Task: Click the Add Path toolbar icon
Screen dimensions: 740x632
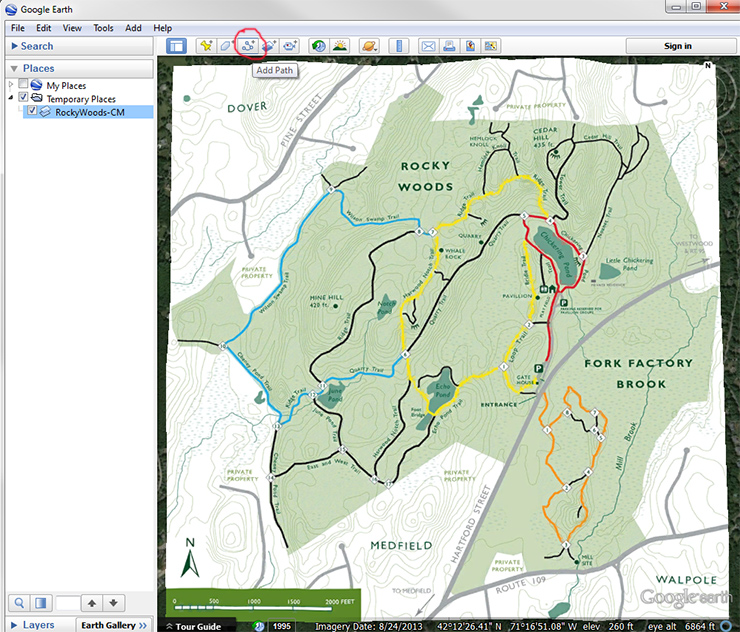Action: click(x=246, y=46)
